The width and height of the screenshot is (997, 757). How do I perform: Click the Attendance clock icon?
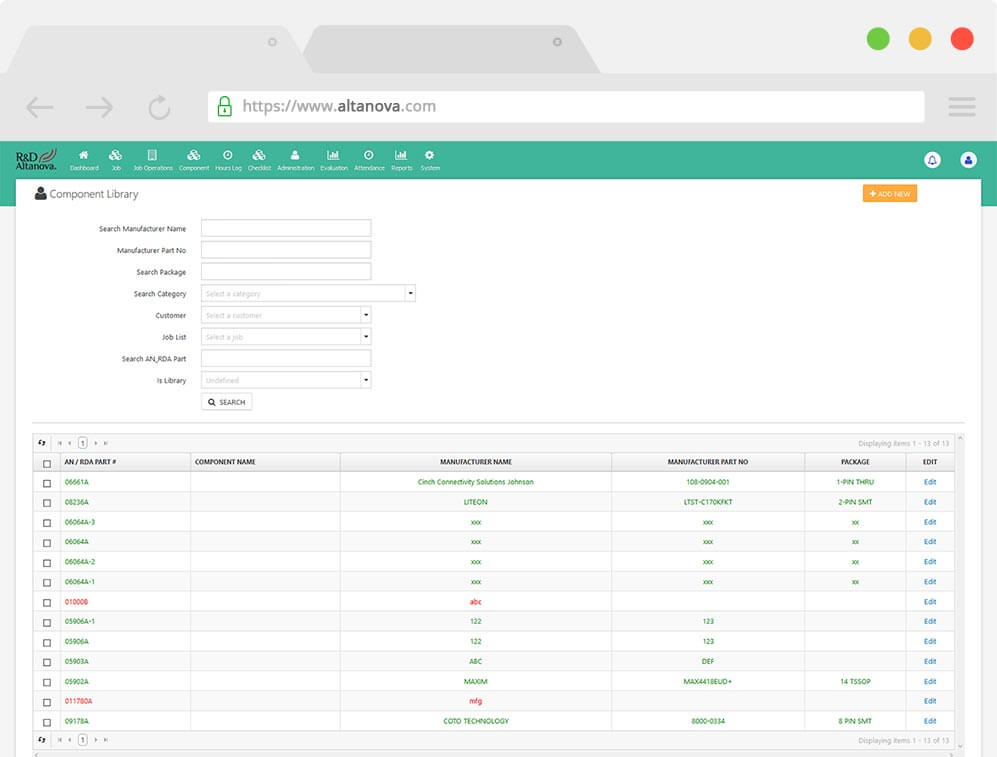pyautogui.click(x=369, y=155)
